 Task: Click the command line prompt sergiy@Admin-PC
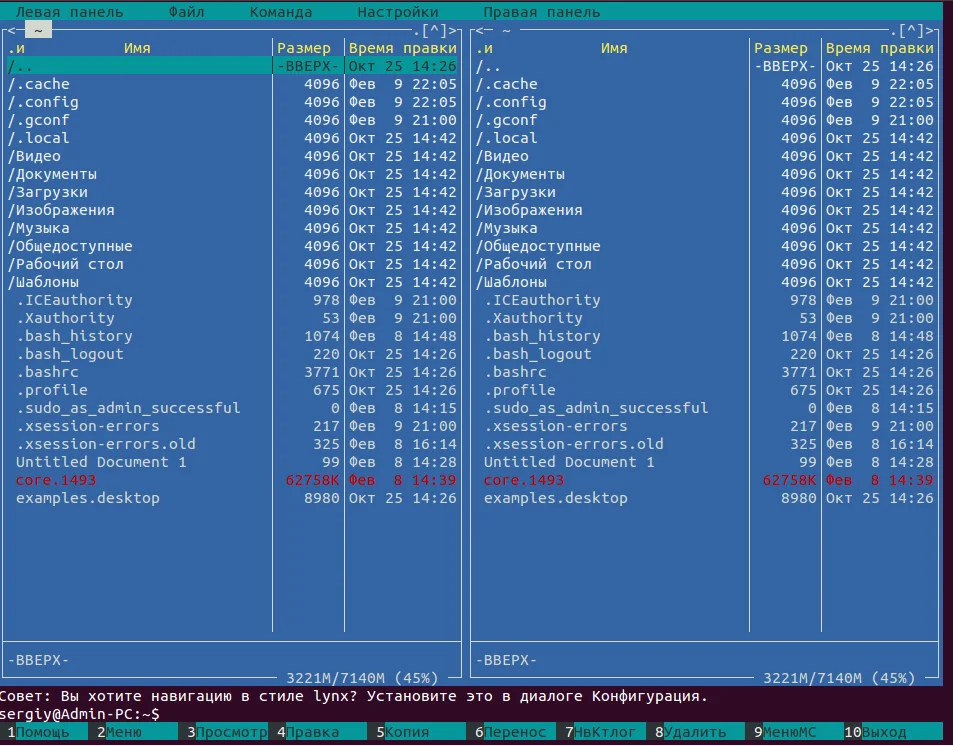tap(76, 714)
